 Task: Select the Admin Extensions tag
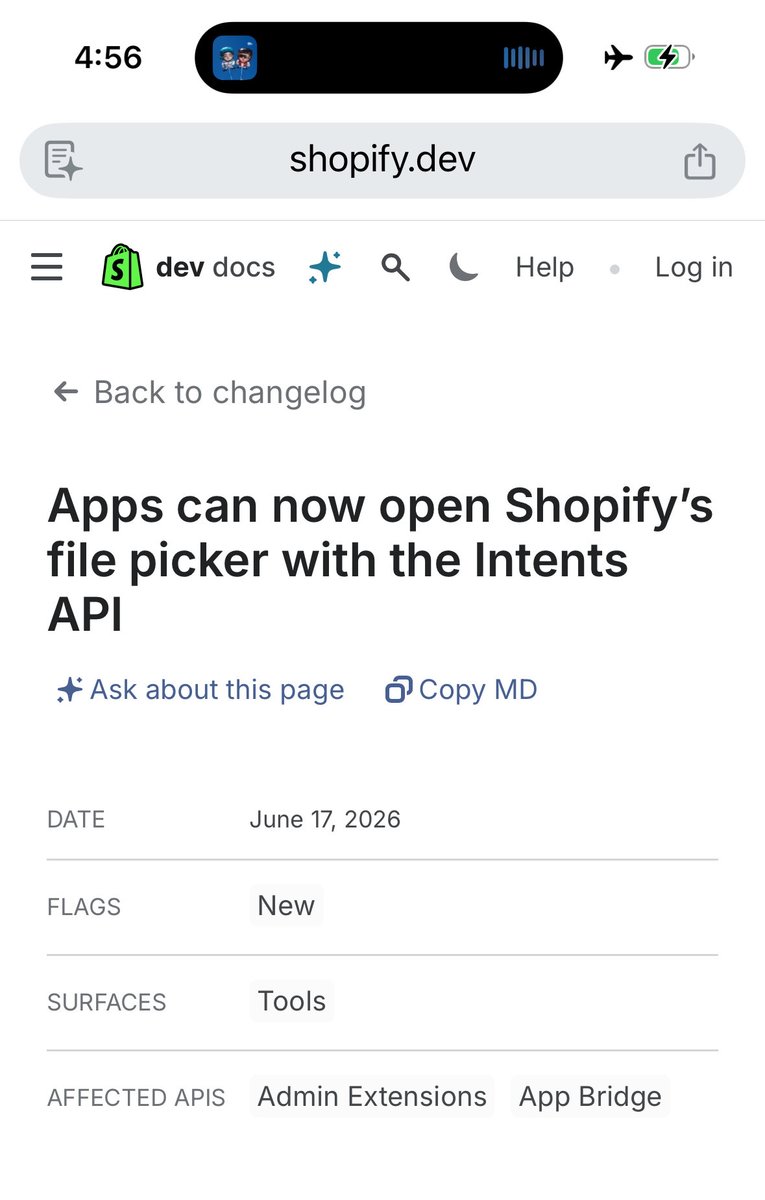point(372,1096)
